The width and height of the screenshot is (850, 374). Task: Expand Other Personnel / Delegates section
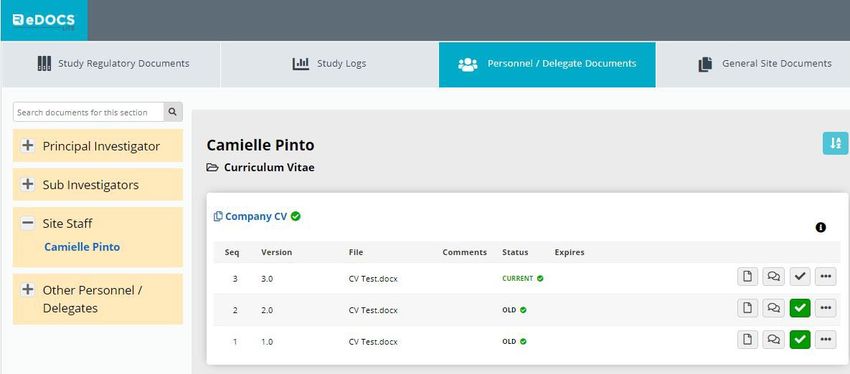[x=28, y=289]
